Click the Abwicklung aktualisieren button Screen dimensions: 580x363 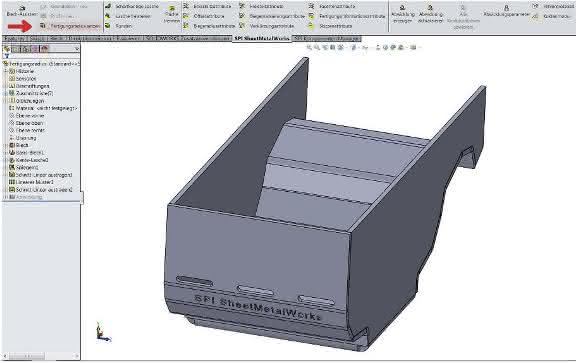pyautogui.click(x=430, y=14)
